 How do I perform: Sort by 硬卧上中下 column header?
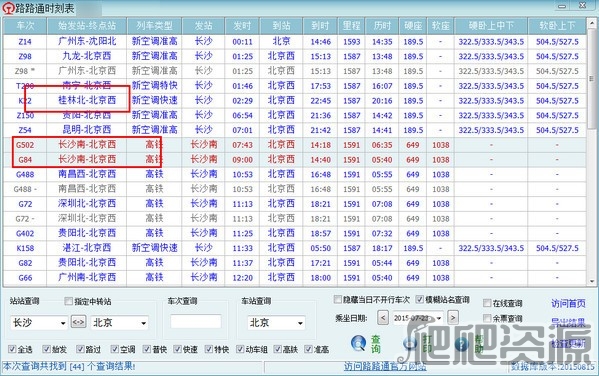pos(491,26)
